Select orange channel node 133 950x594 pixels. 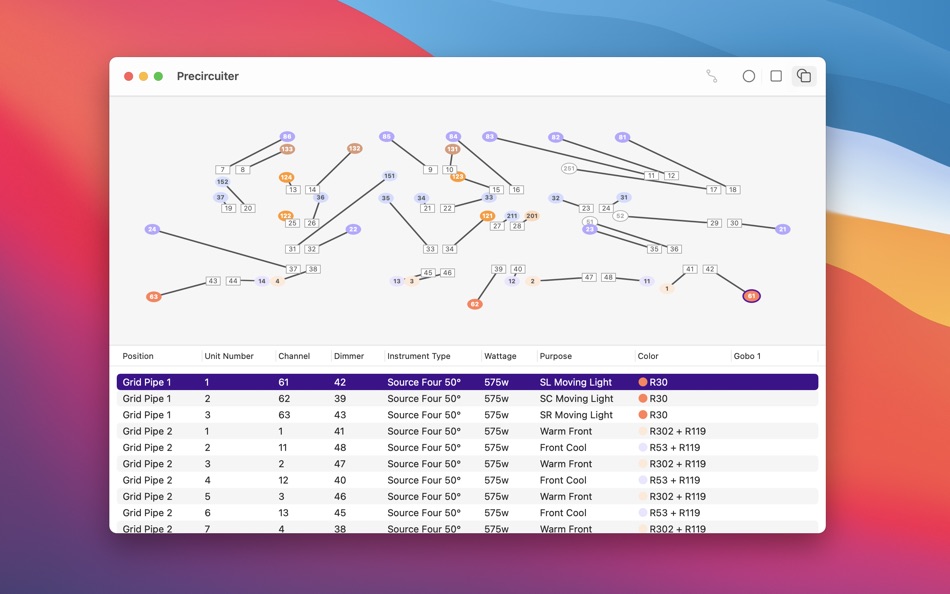coord(287,149)
